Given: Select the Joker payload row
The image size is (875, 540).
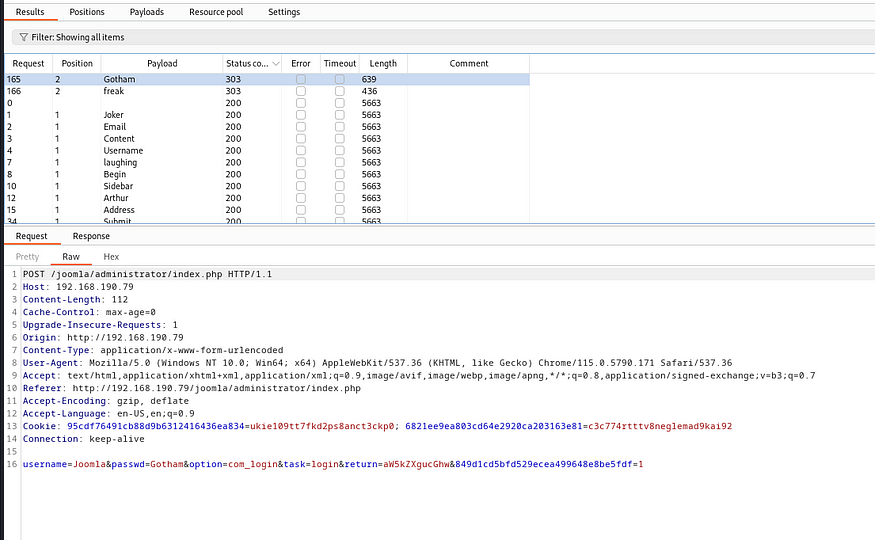Looking at the screenshot, I should 267,115.
